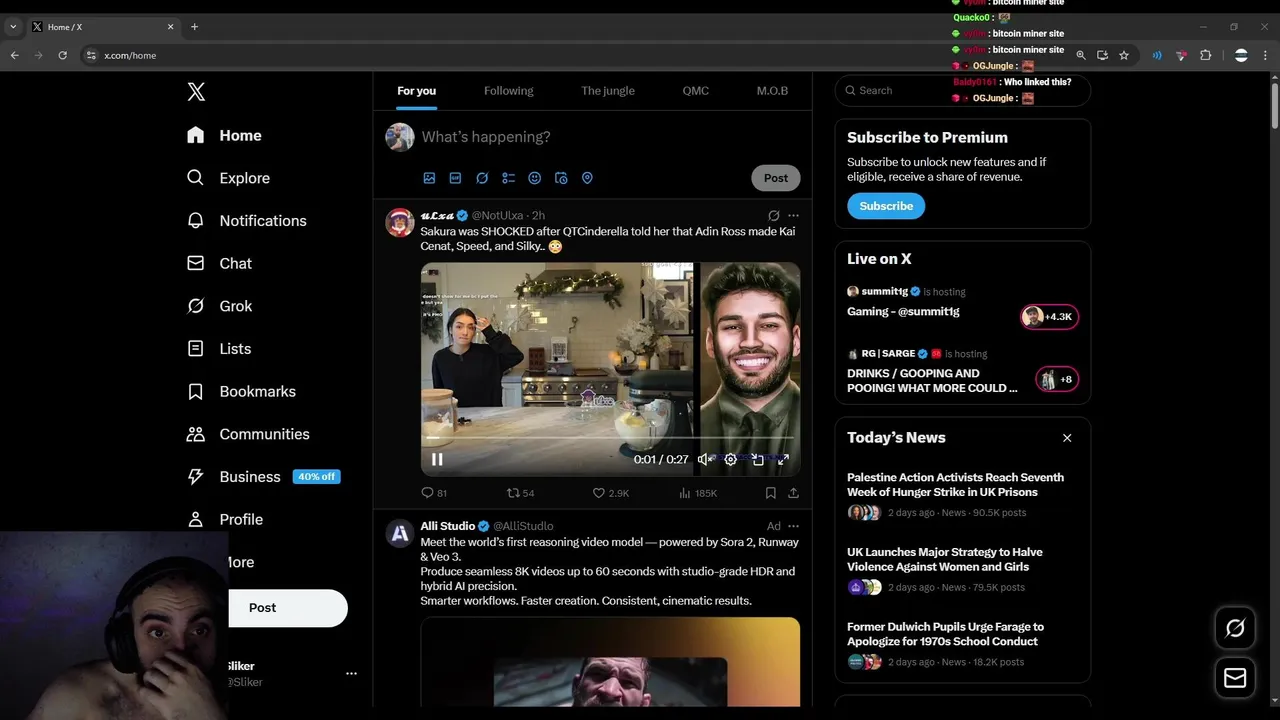Viewport: 1280px width, 720px height.
Task: Toggle picture-in-picture on the video
Action: click(x=758, y=460)
